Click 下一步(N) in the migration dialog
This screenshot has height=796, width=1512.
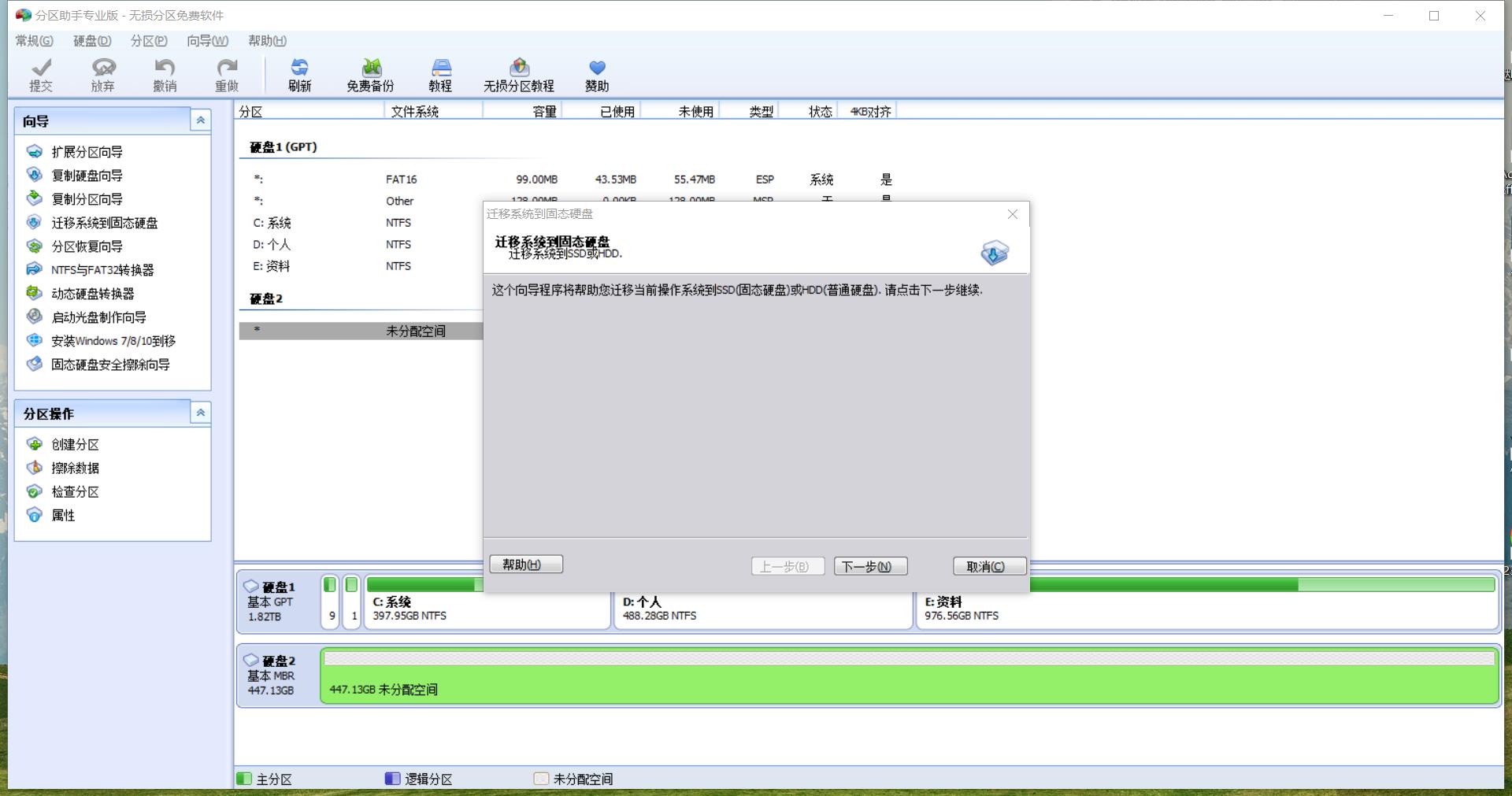870,567
